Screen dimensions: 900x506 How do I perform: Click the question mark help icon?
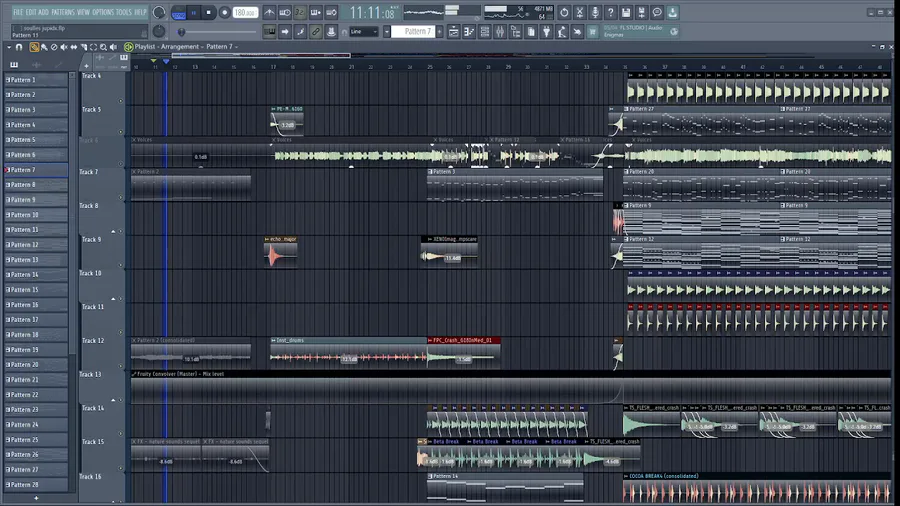click(611, 12)
